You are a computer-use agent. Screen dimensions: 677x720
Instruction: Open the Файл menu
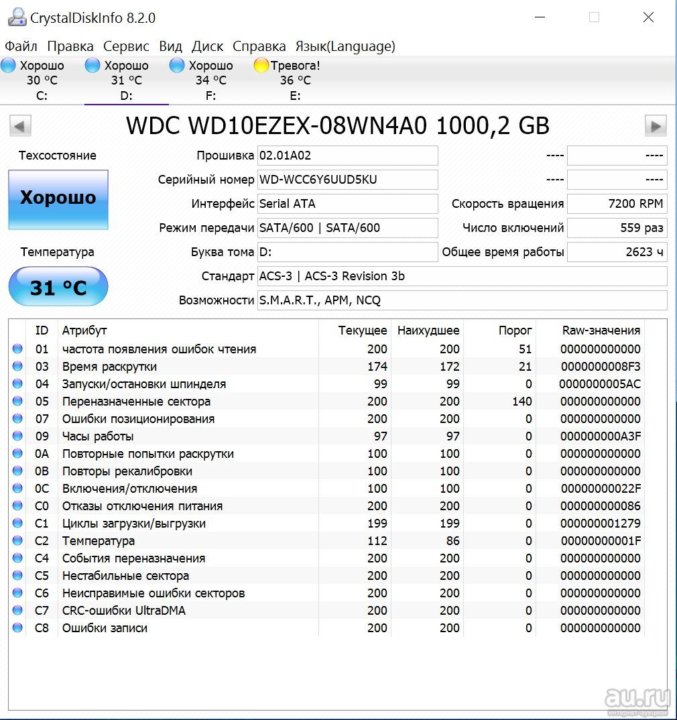[21, 46]
